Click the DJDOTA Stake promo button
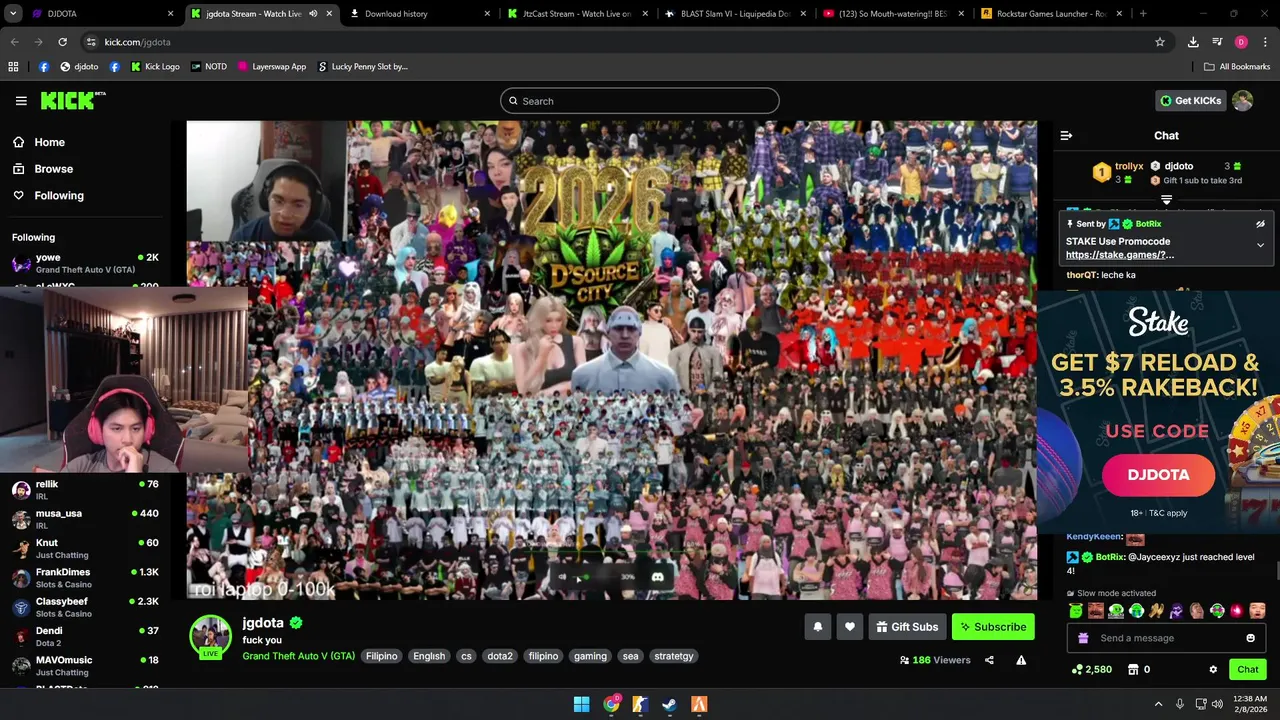 click(1158, 475)
